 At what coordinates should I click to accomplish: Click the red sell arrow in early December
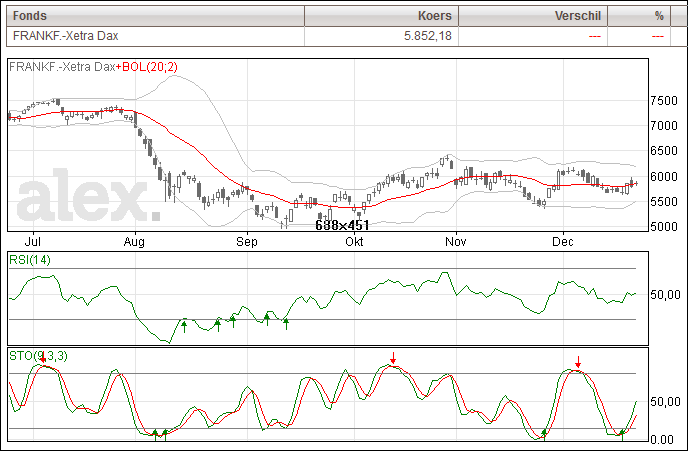pos(578,362)
